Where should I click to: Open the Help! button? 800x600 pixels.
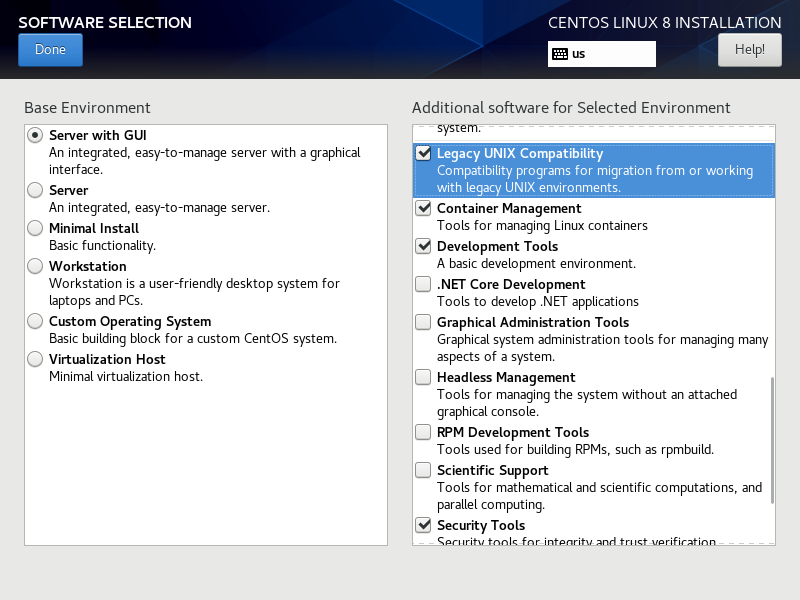pyautogui.click(x=749, y=50)
